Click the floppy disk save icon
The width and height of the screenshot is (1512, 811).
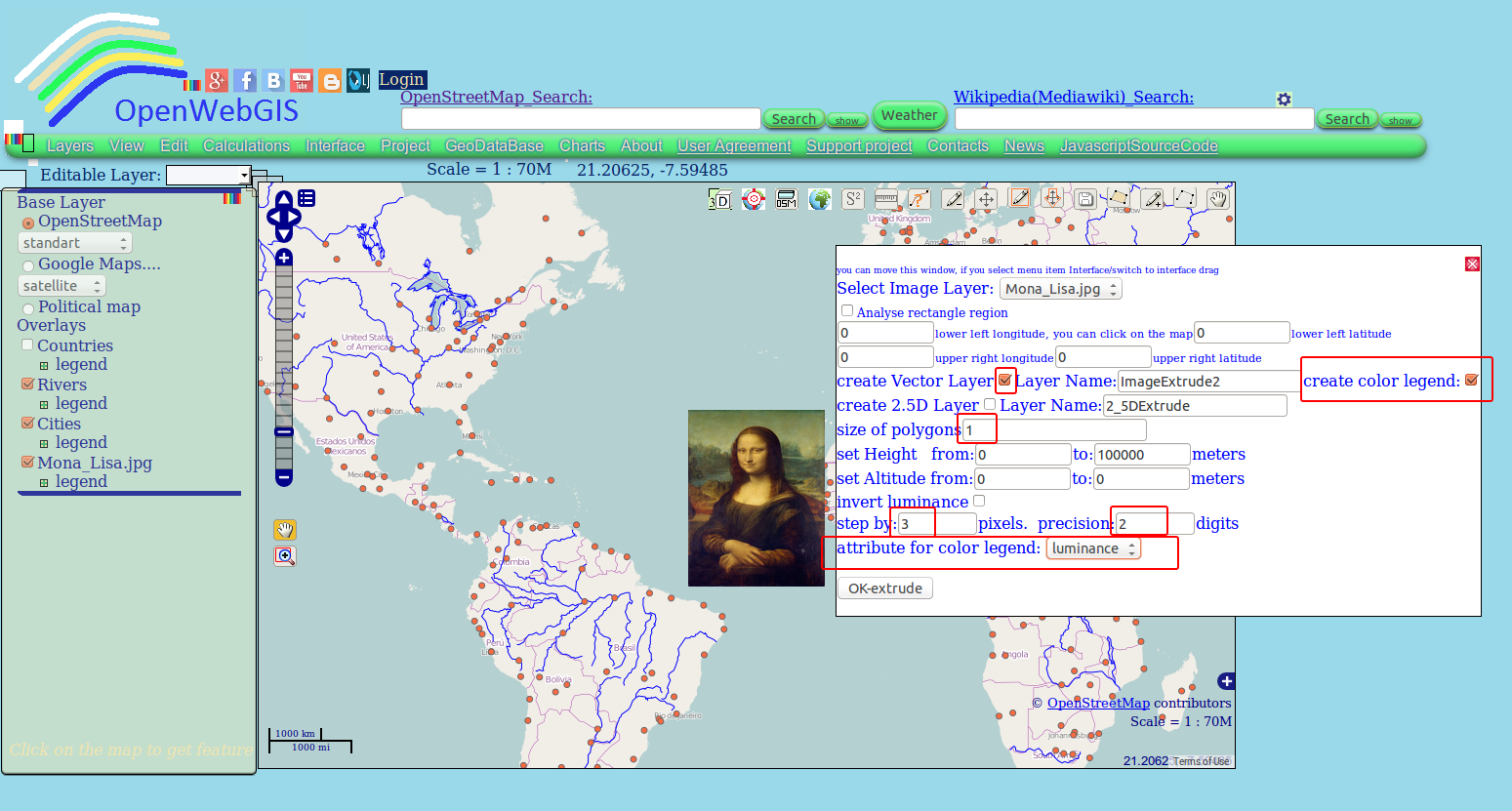pos(1085,199)
